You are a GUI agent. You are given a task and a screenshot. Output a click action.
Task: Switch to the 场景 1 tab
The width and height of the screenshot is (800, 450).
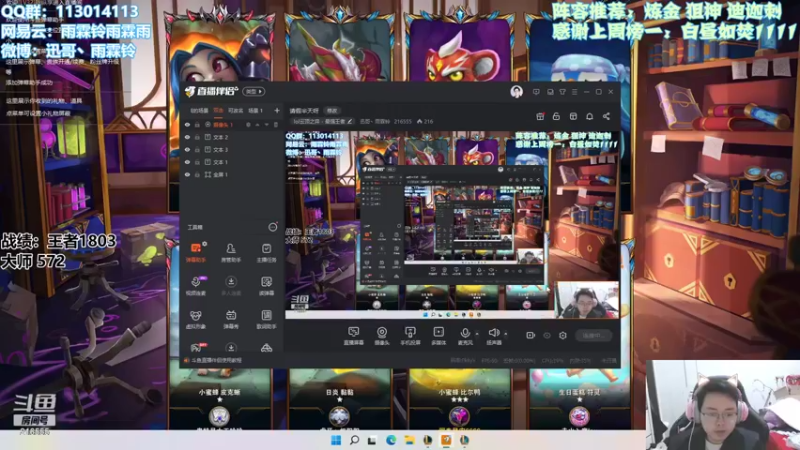[255, 110]
